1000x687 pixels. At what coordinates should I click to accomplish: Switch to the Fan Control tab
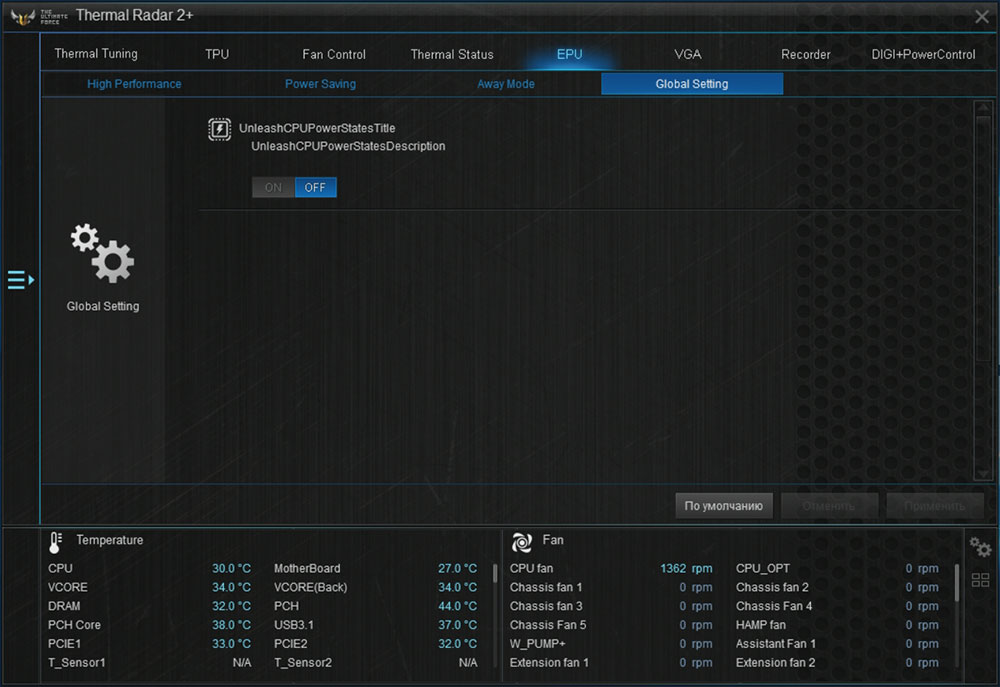pos(334,54)
